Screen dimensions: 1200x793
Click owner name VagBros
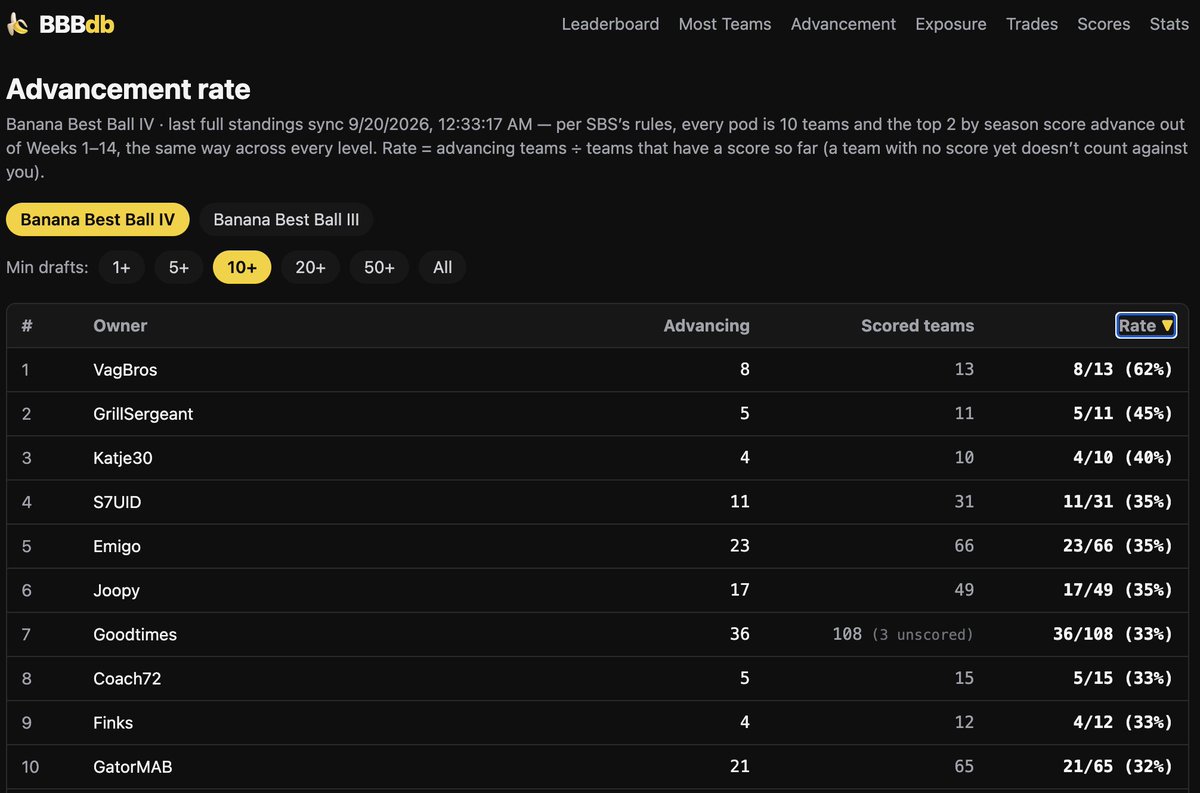125,370
